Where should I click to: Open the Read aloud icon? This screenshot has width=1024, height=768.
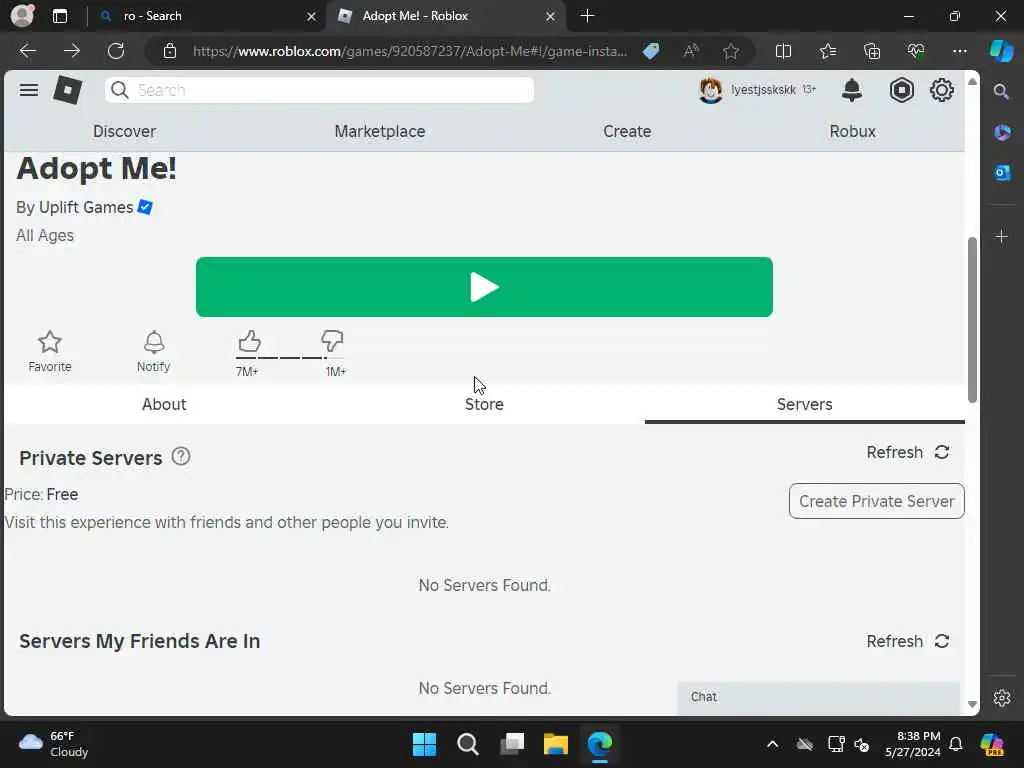pyautogui.click(x=691, y=51)
